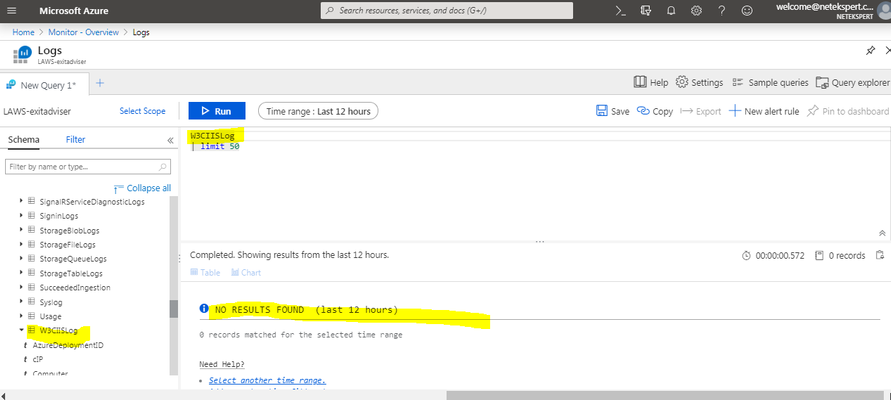Click Pin to dashboard
The height and width of the screenshot is (400, 891).
pyautogui.click(x=847, y=111)
